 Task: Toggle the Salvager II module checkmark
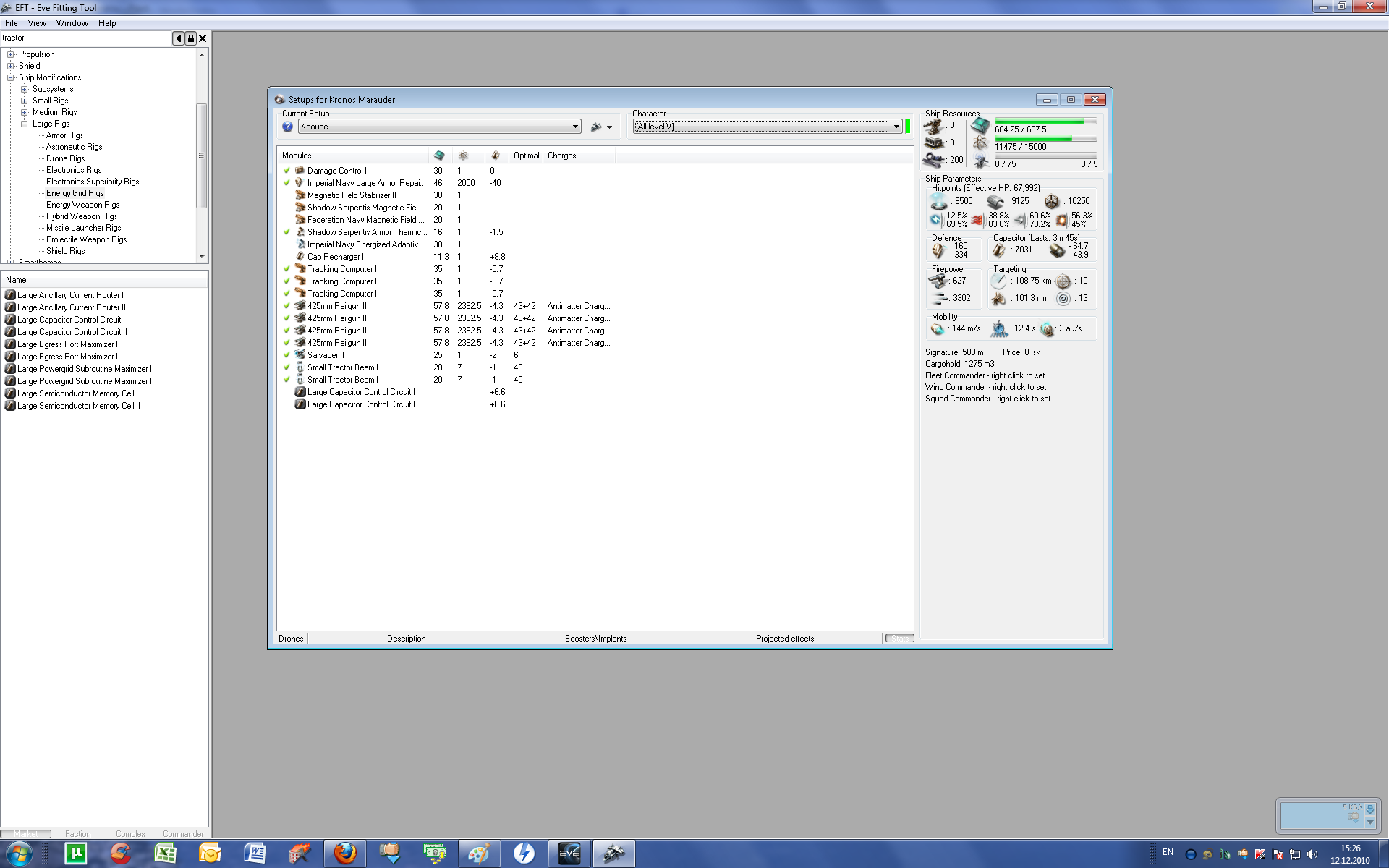coord(287,355)
